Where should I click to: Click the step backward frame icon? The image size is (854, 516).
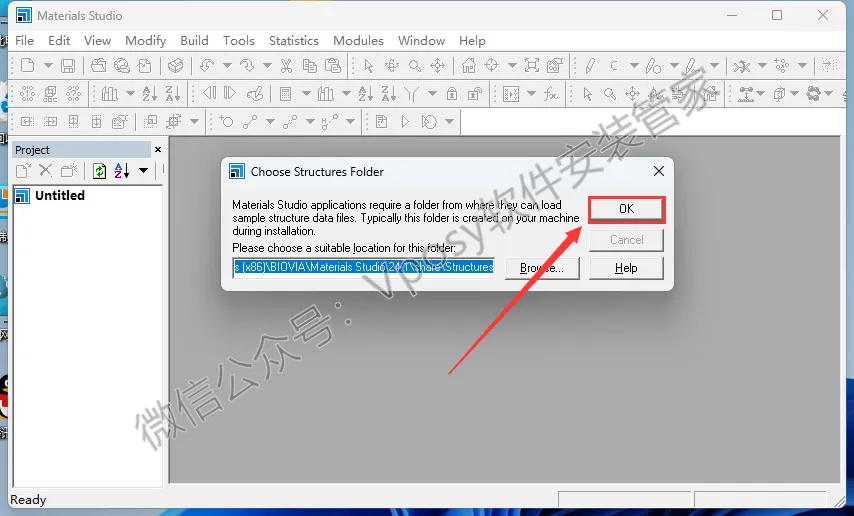coord(210,94)
